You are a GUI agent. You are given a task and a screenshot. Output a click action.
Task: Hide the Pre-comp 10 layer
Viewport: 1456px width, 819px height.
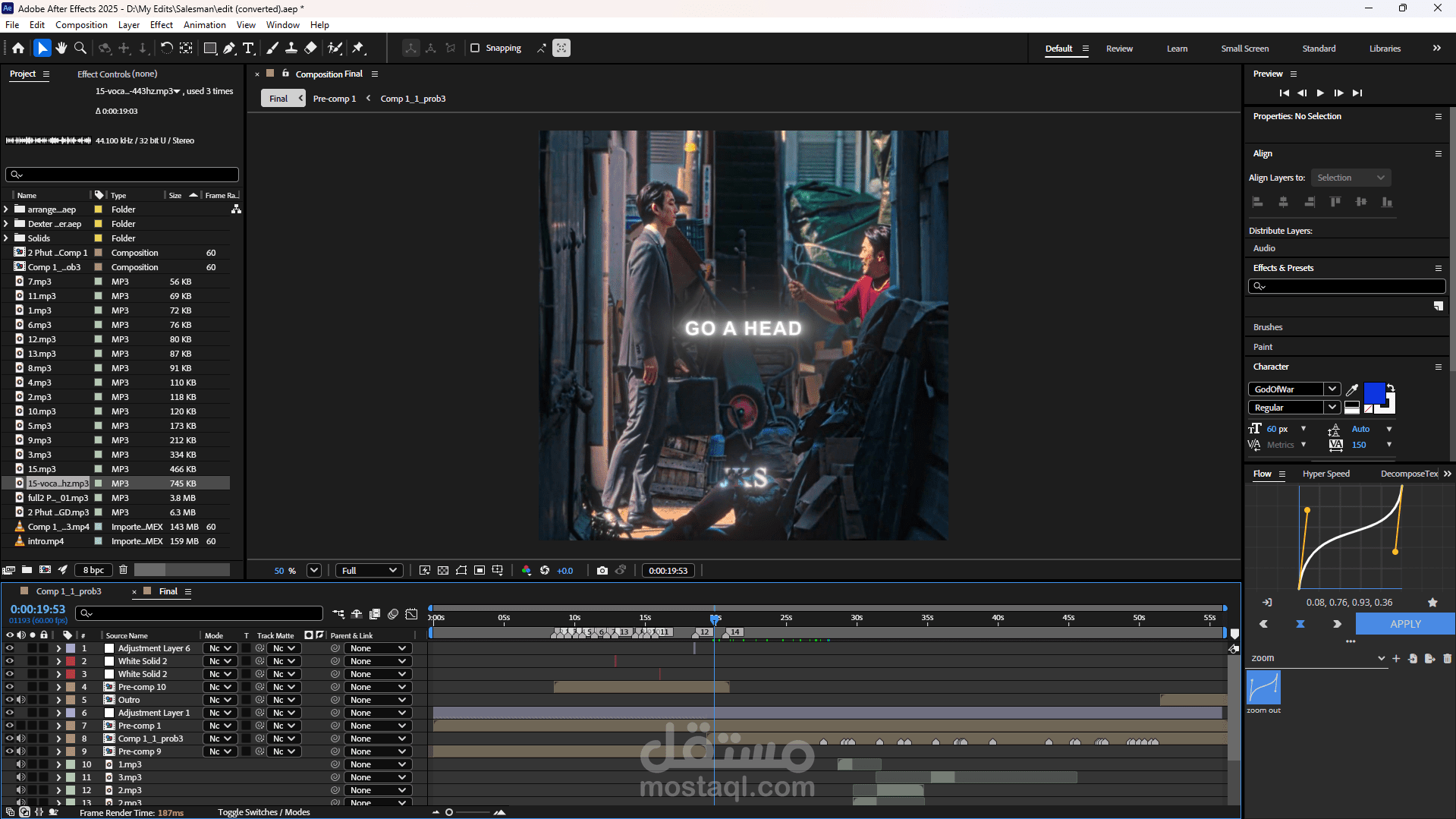10,687
